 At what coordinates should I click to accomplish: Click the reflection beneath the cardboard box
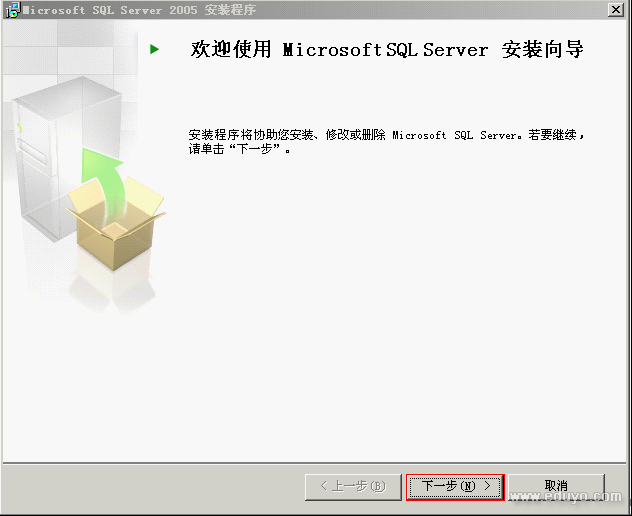coord(110,290)
